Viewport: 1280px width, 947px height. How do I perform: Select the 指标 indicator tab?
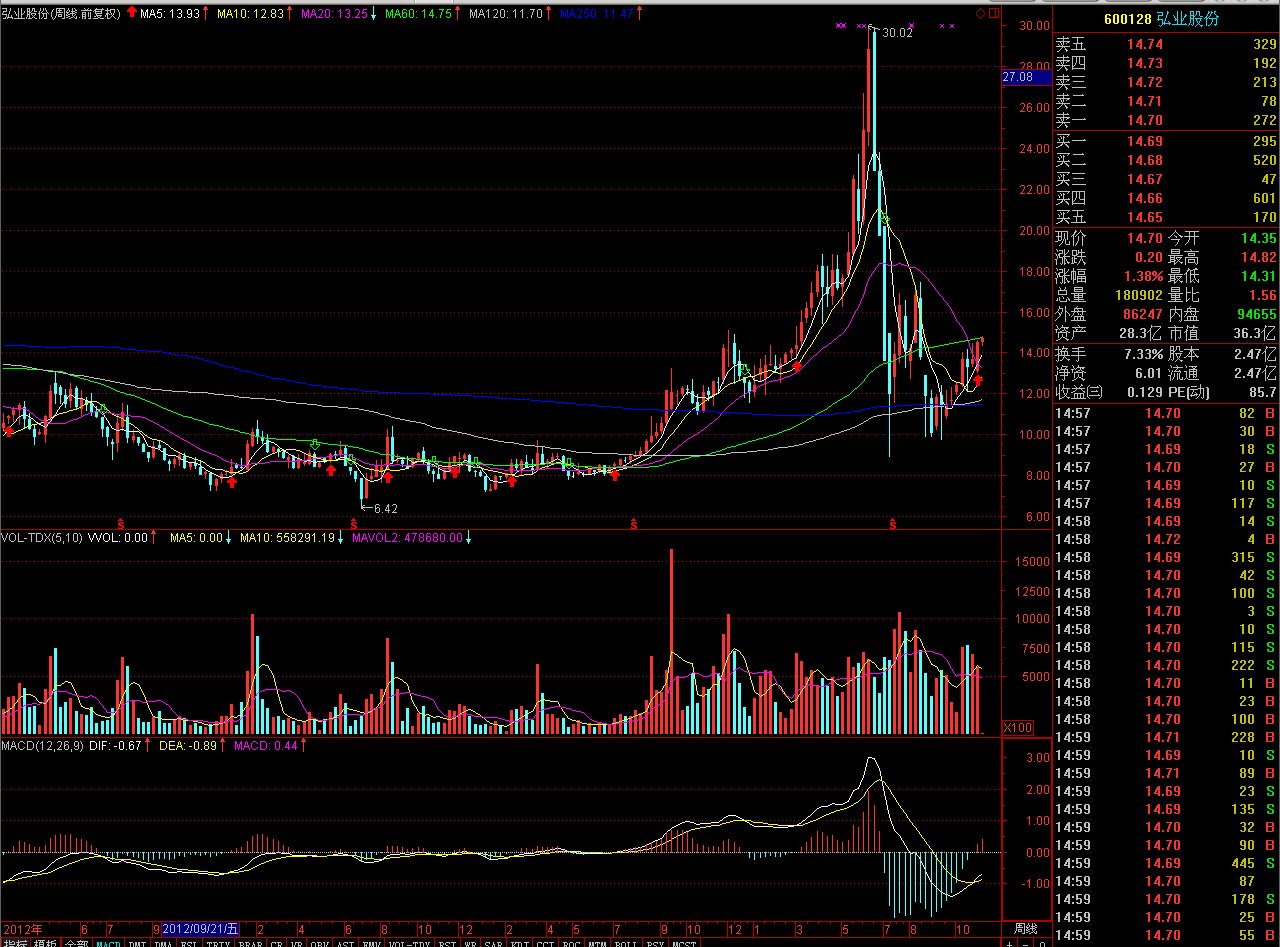point(15,941)
